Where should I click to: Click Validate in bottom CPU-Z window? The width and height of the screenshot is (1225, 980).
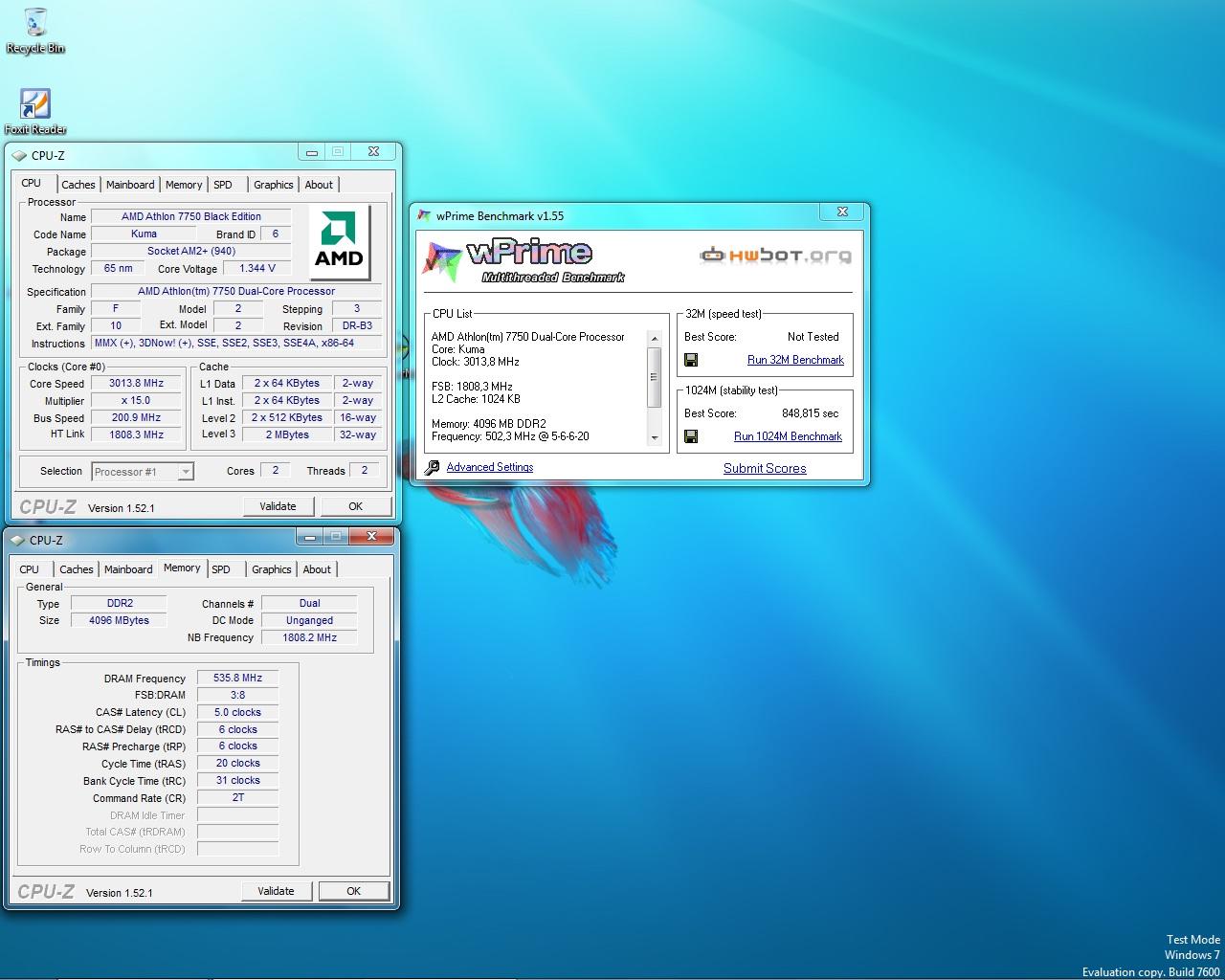point(276,891)
